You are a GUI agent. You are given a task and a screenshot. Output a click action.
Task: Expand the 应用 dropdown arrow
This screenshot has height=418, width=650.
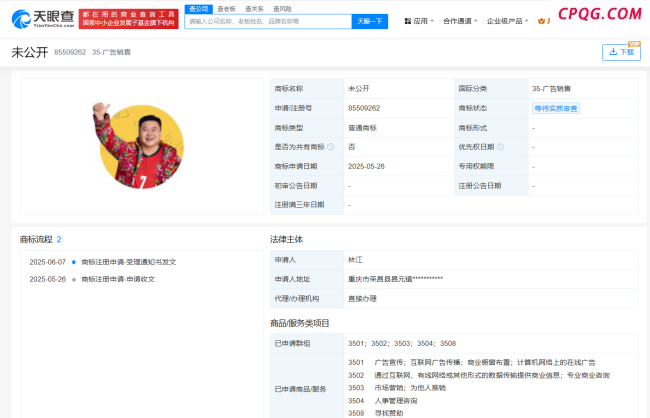coord(432,21)
